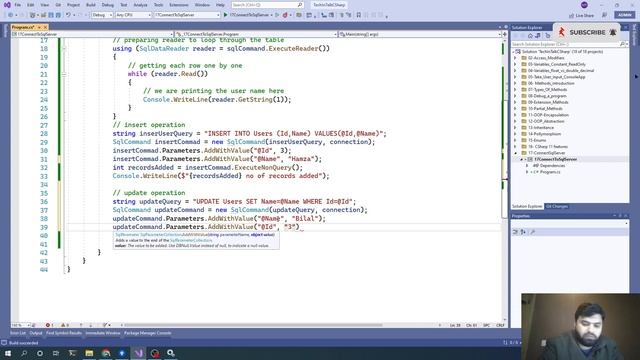This screenshot has height=360, width=640.
Task: Click the search magnifier in Solution Explorer
Action: pos(622,44)
